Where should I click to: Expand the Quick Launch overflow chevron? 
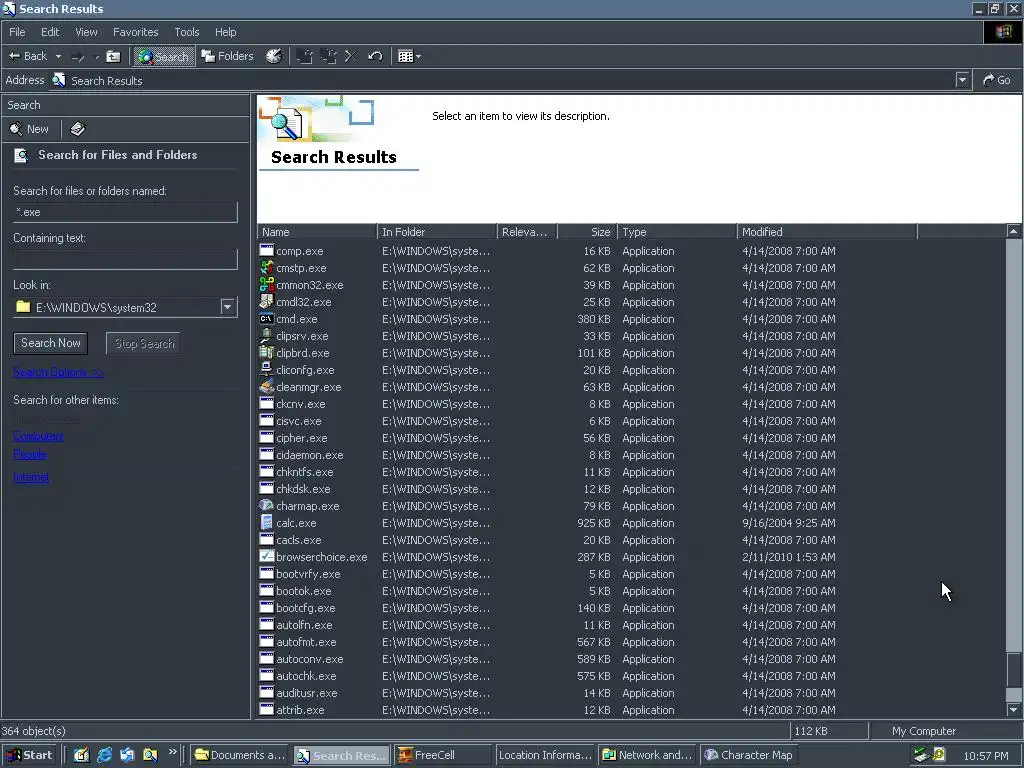(172, 752)
